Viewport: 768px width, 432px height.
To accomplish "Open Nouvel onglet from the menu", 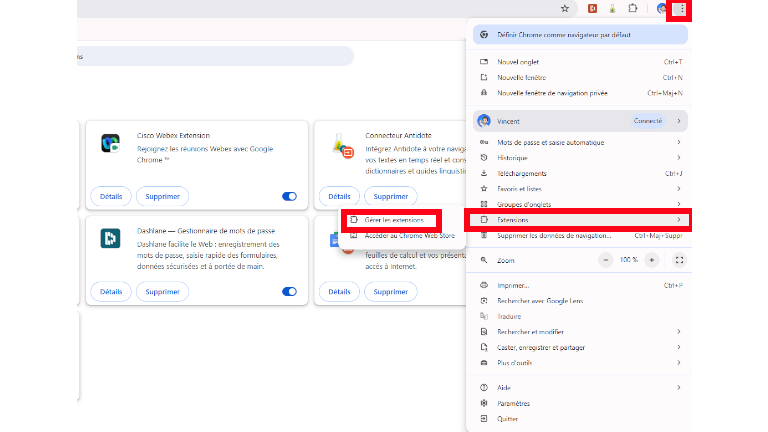I will [x=580, y=62].
